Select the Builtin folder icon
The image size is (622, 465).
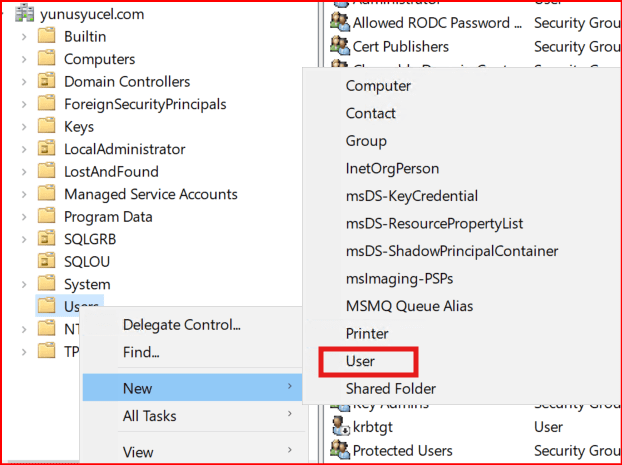click(x=46, y=37)
